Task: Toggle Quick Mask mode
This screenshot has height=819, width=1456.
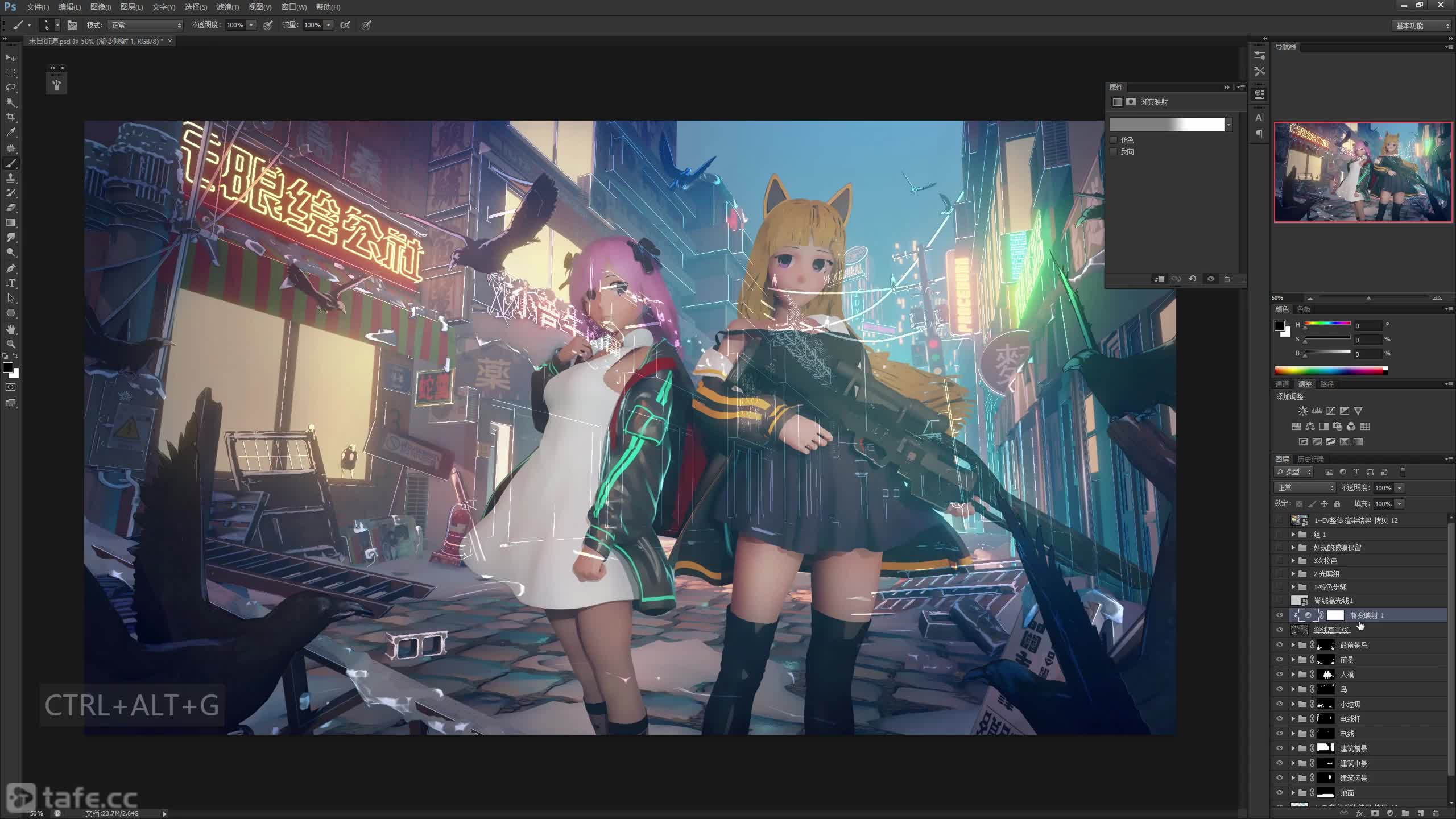Action: (11, 387)
